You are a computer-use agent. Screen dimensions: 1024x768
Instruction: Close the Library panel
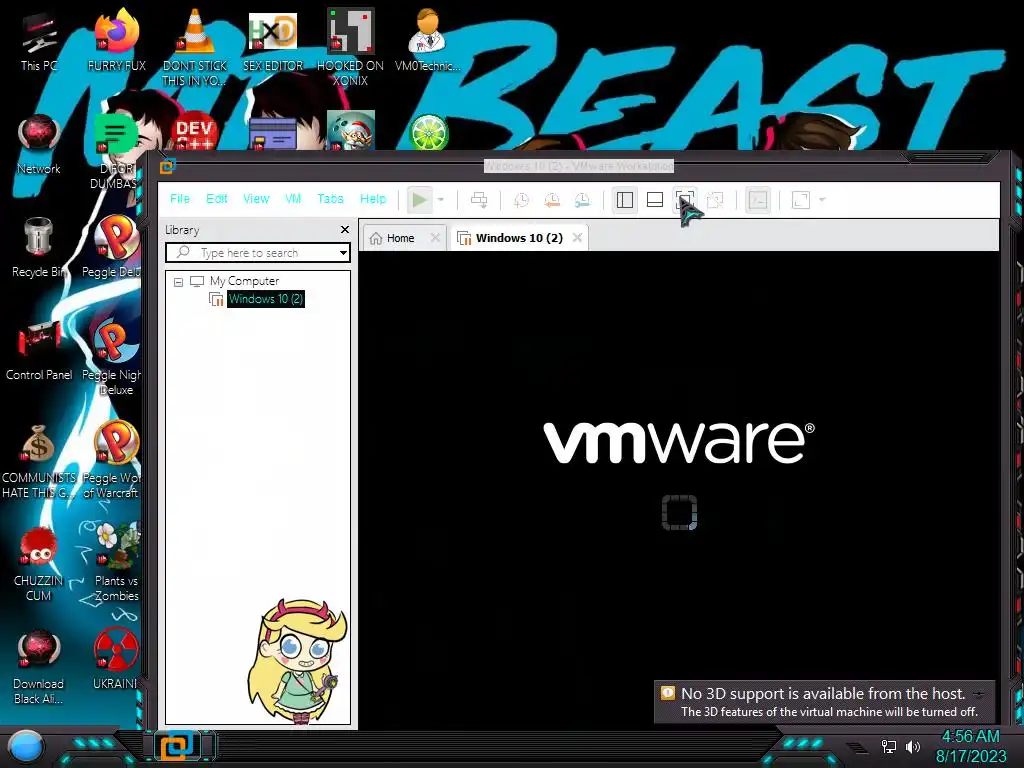tap(345, 229)
